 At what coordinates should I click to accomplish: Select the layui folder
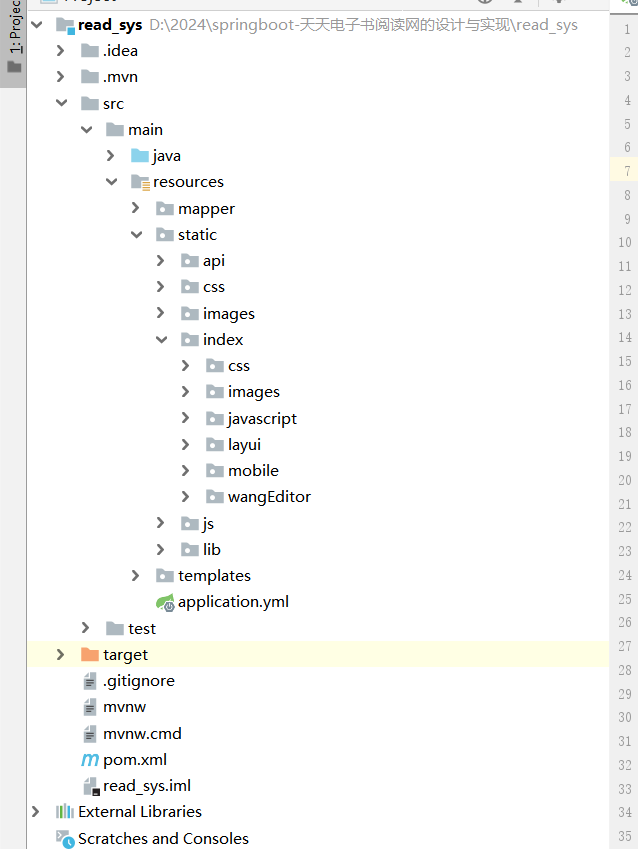point(244,444)
